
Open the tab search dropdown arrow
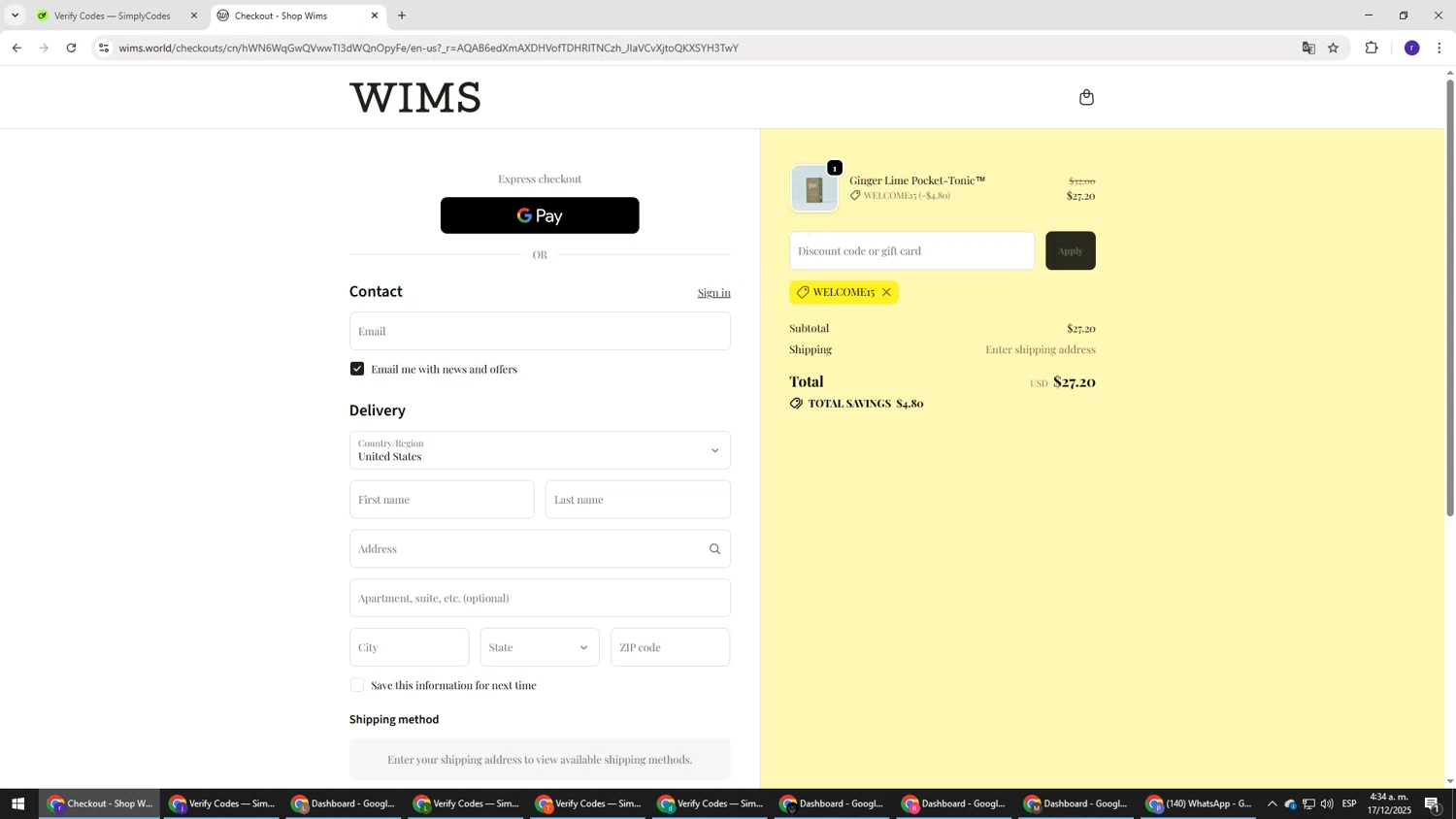15,16
